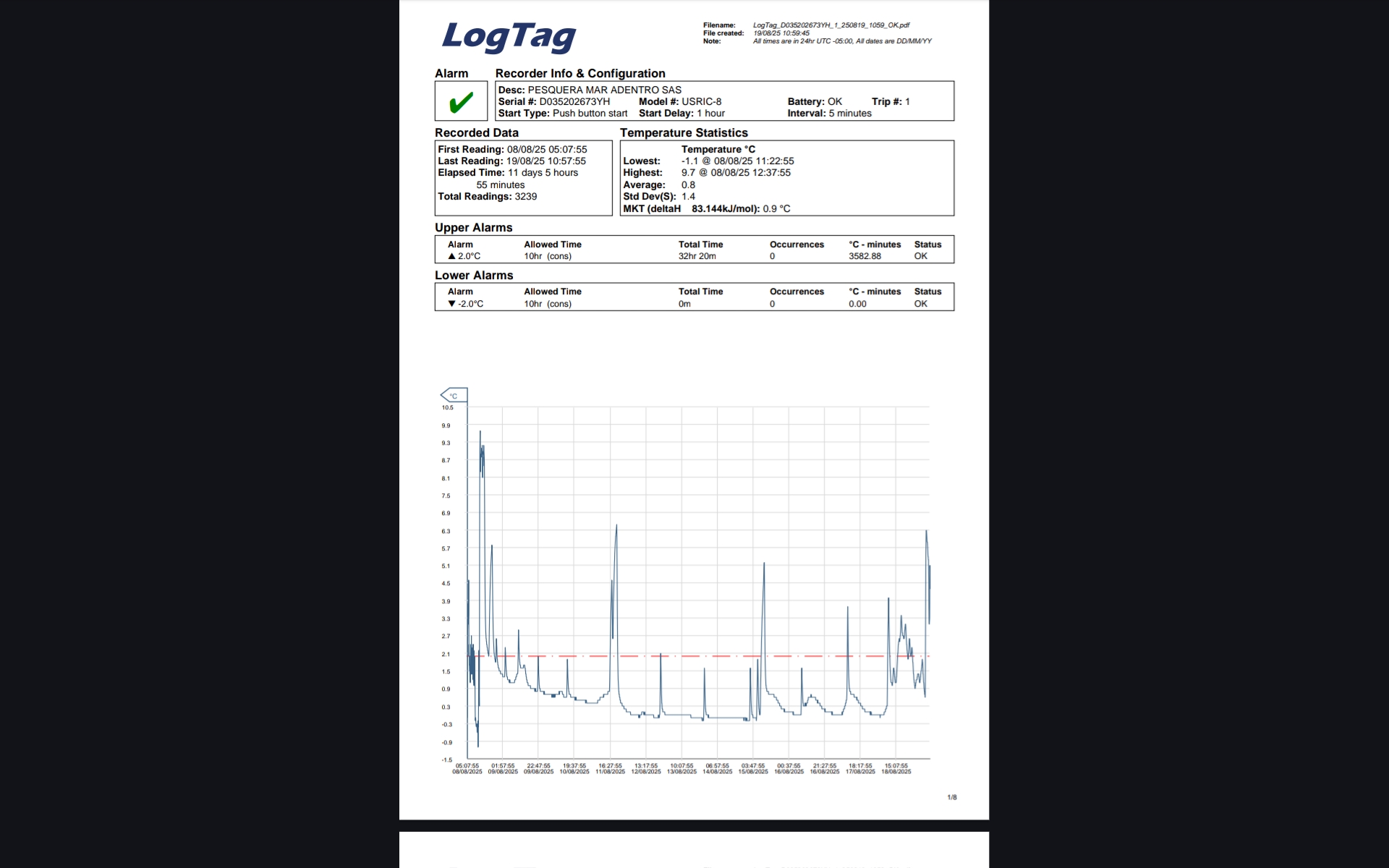Click the Recorder Info & Configuration heading

pos(579,73)
